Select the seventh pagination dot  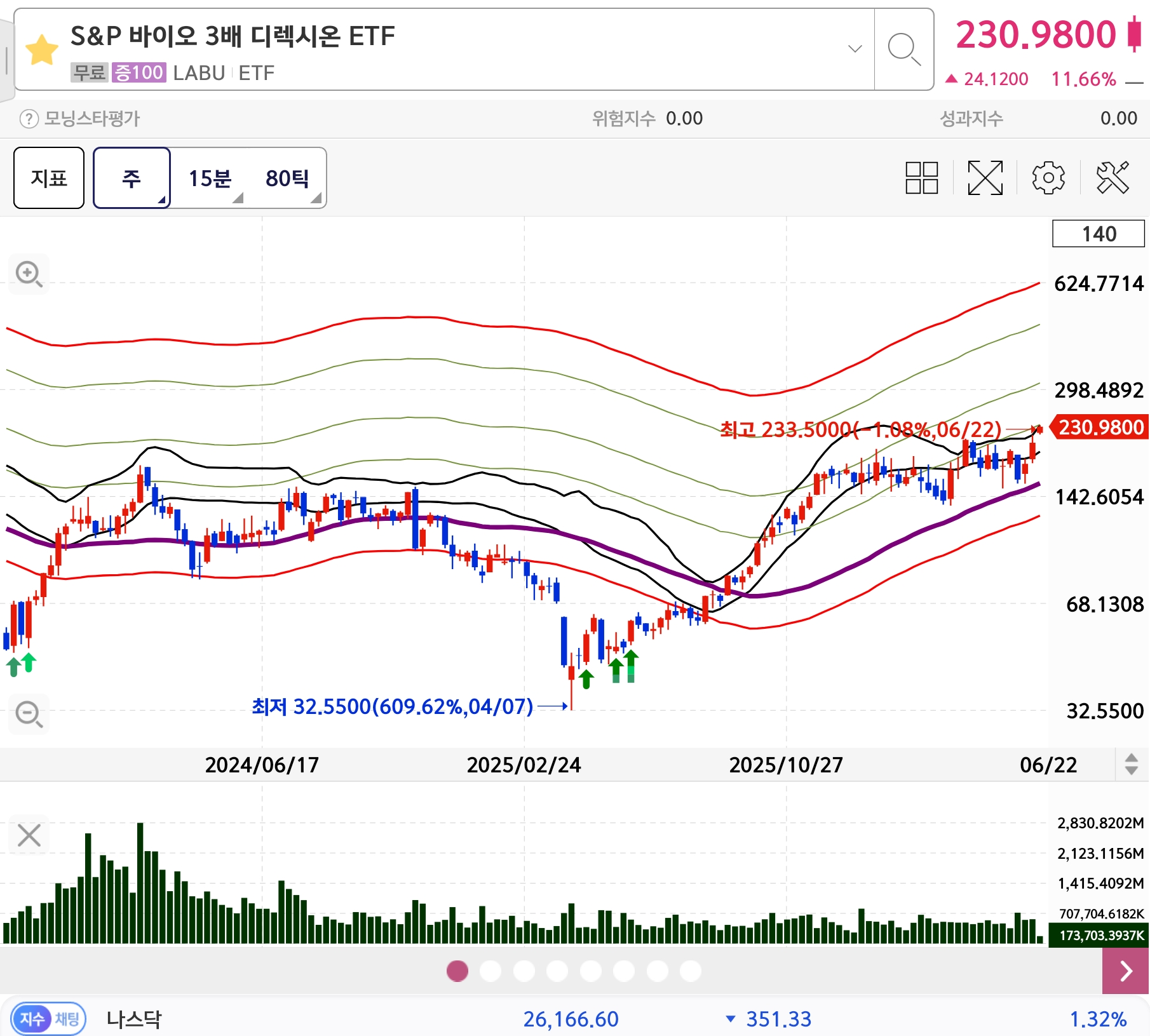(658, 971)
